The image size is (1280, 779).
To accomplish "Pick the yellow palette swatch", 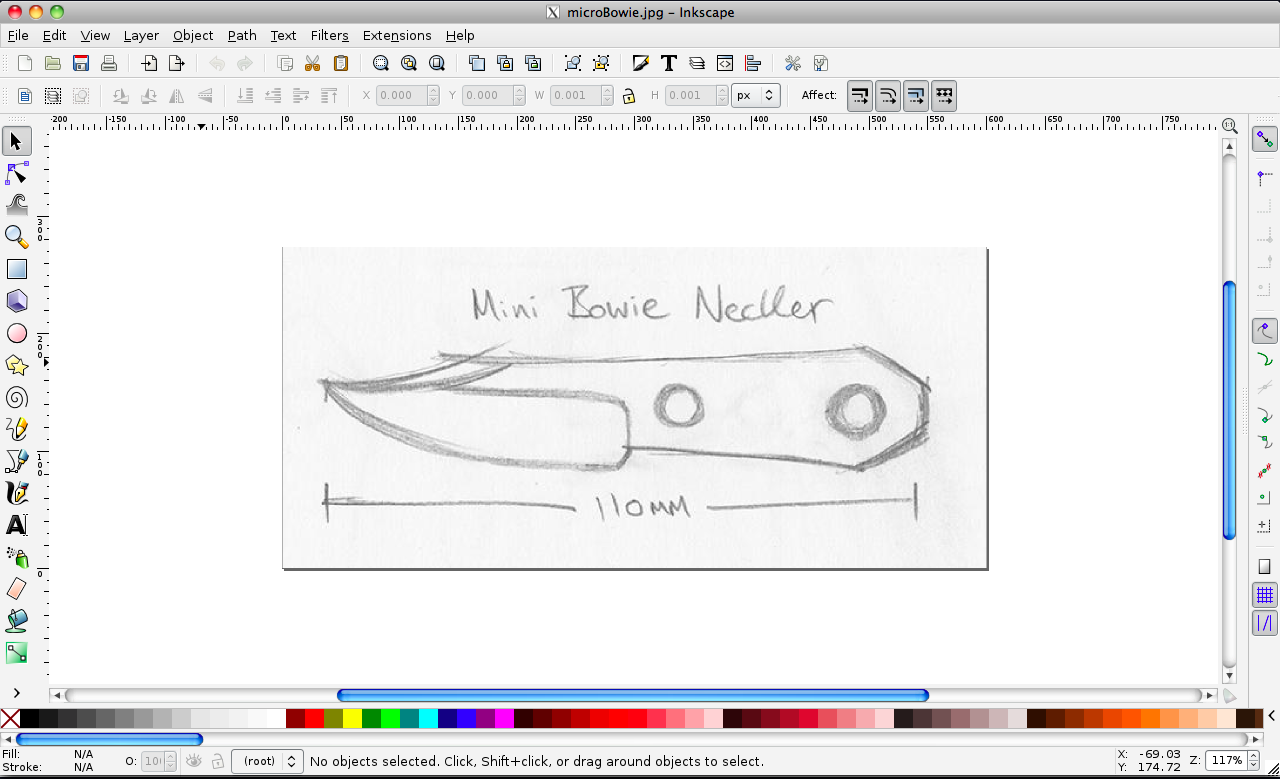I will (352, 718).
